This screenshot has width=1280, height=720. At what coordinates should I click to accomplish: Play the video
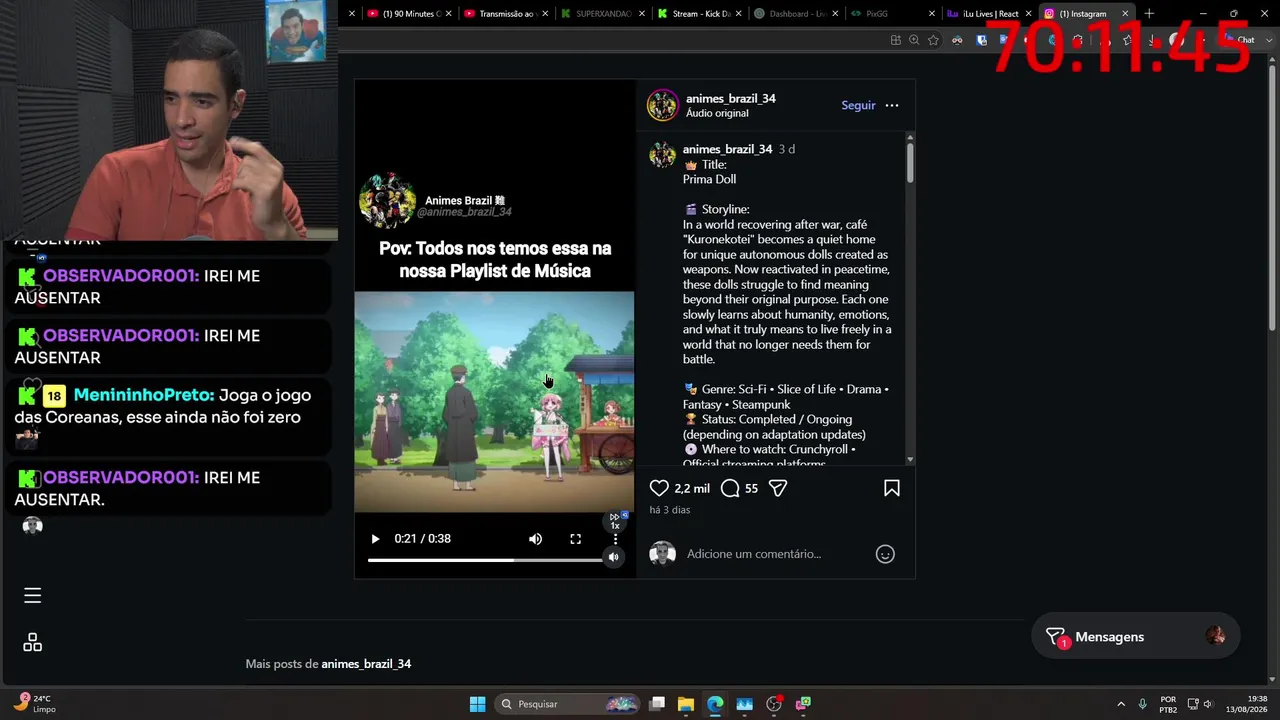375,539
